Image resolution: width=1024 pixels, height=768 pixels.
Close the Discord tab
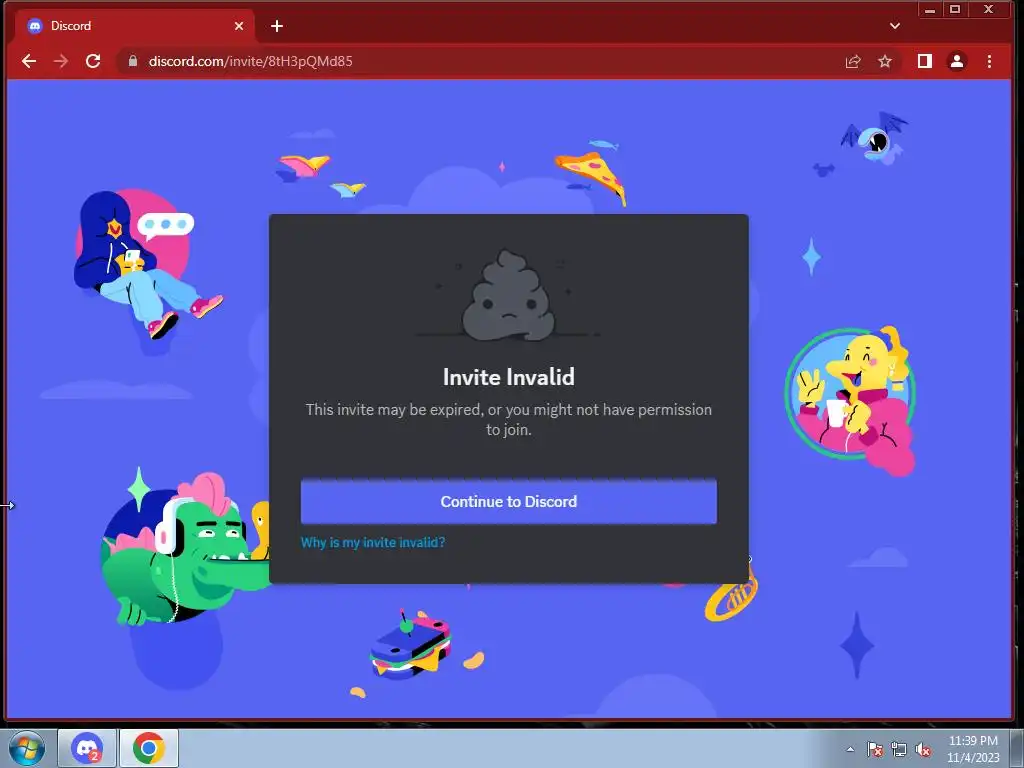click(x=239, y=26)
